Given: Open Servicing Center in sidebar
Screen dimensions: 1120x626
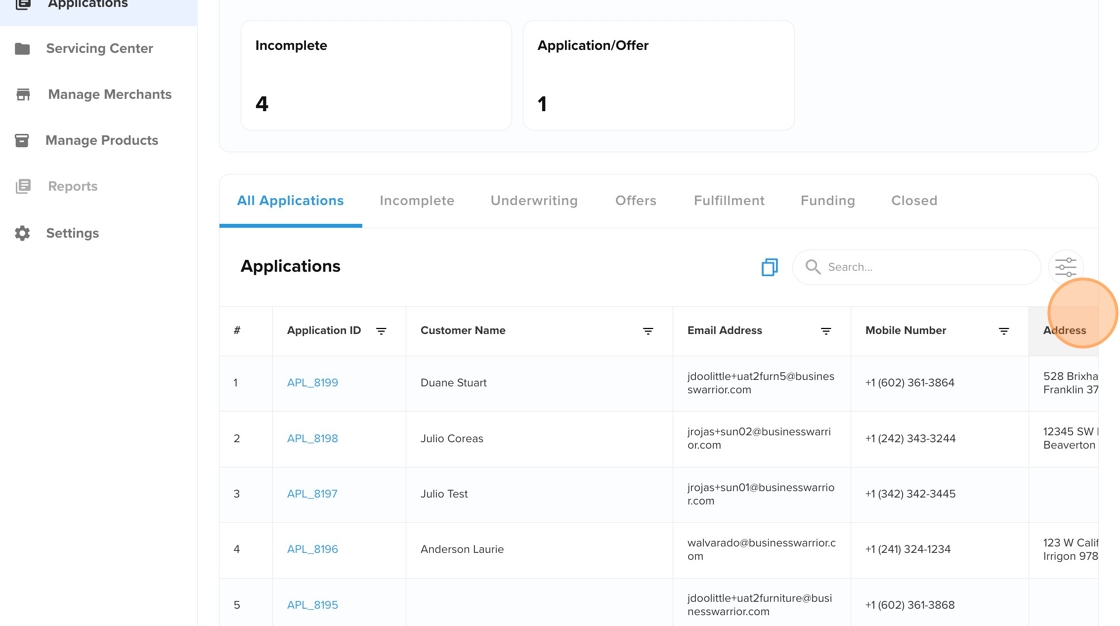Looking at the screenshot, I should pyautogui.click(x=99, y=49).
